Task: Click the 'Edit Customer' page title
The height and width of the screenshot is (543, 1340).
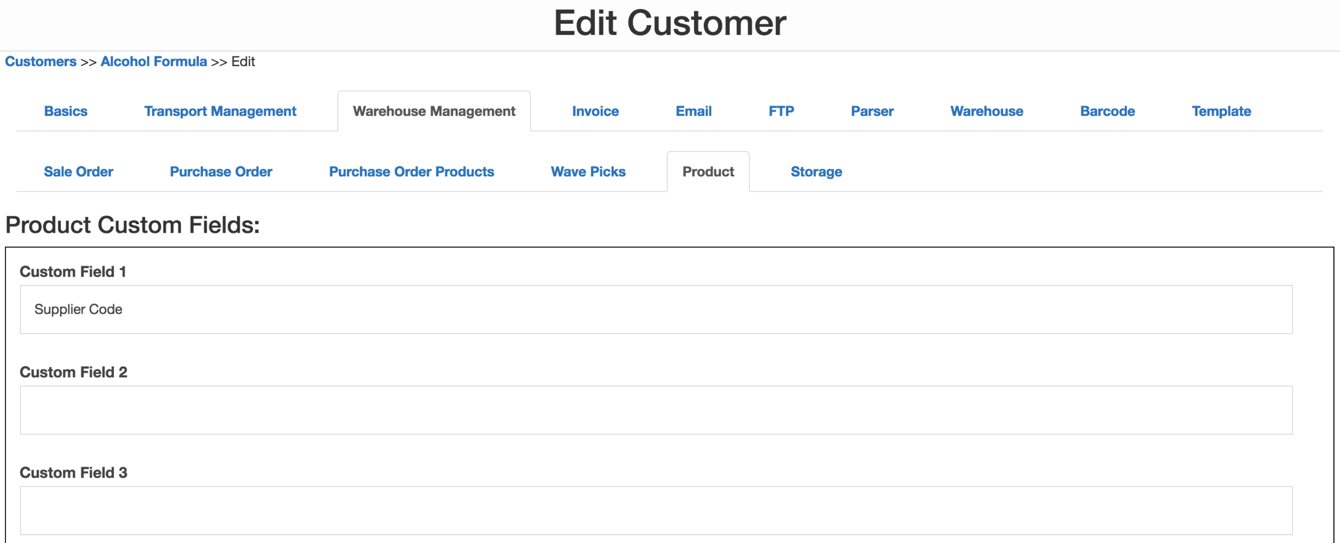Action: (x=670, y=22)
